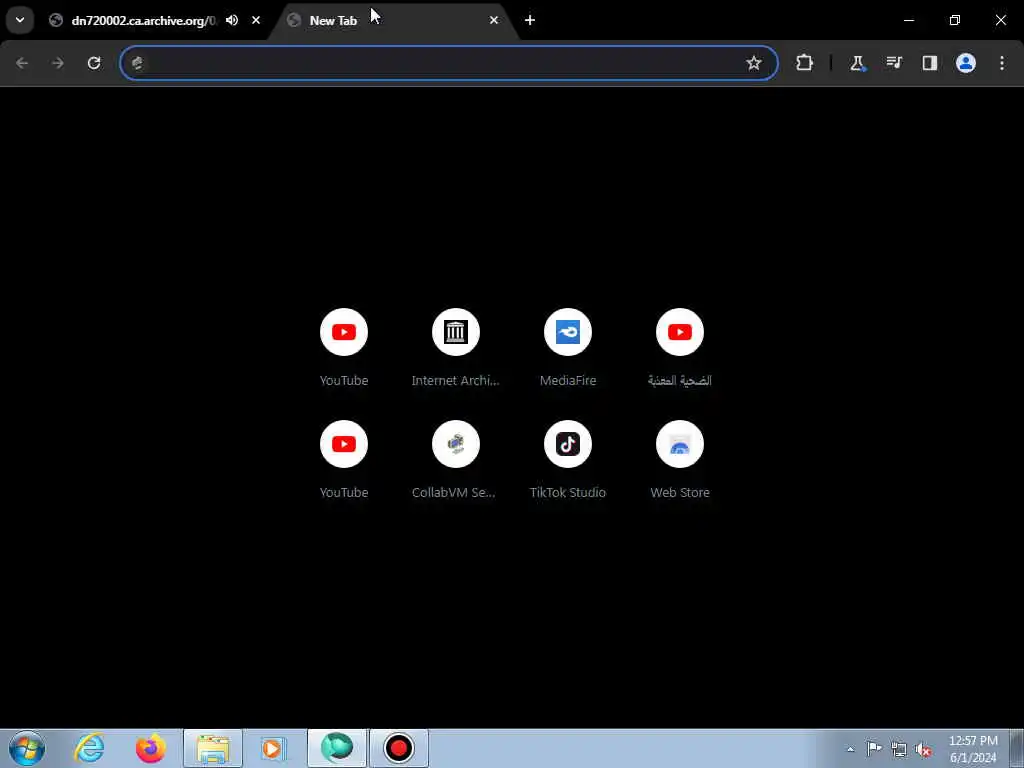Image resolution: width=1024 pixels, height=768 pixels.
Task: Bookmark this tab with the star
Action: pos(754,63)
